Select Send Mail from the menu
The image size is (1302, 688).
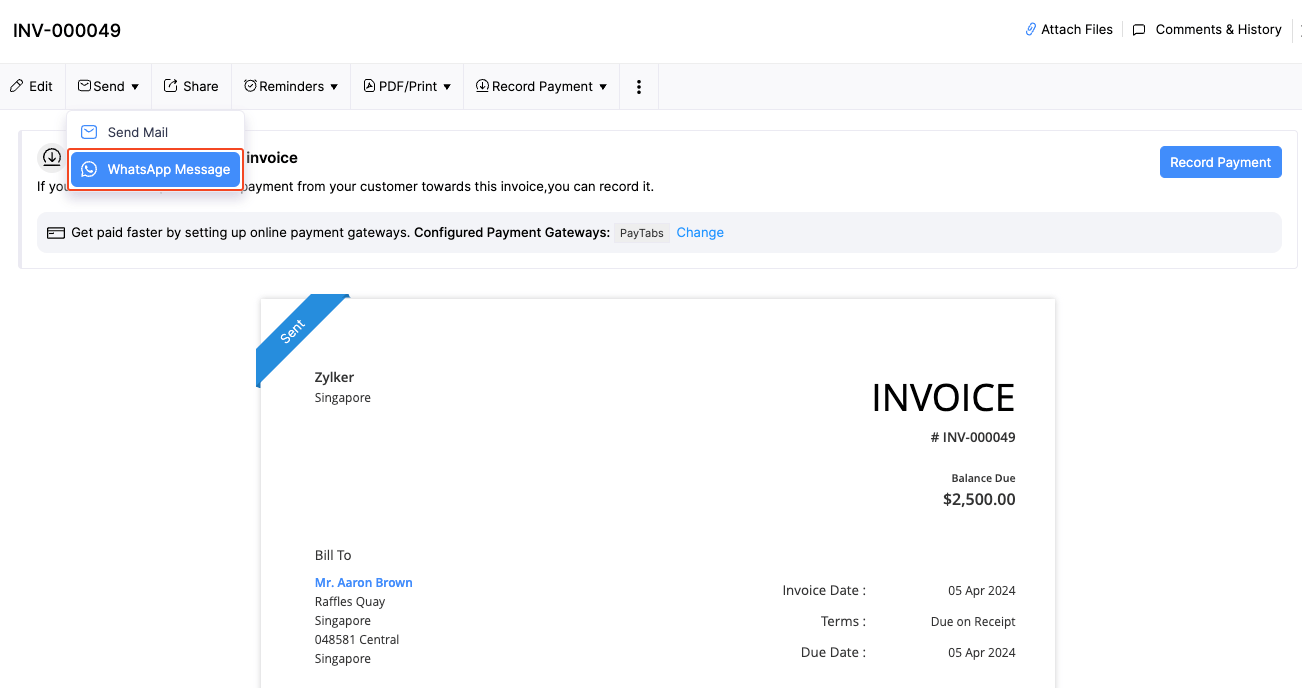point(138,132)
